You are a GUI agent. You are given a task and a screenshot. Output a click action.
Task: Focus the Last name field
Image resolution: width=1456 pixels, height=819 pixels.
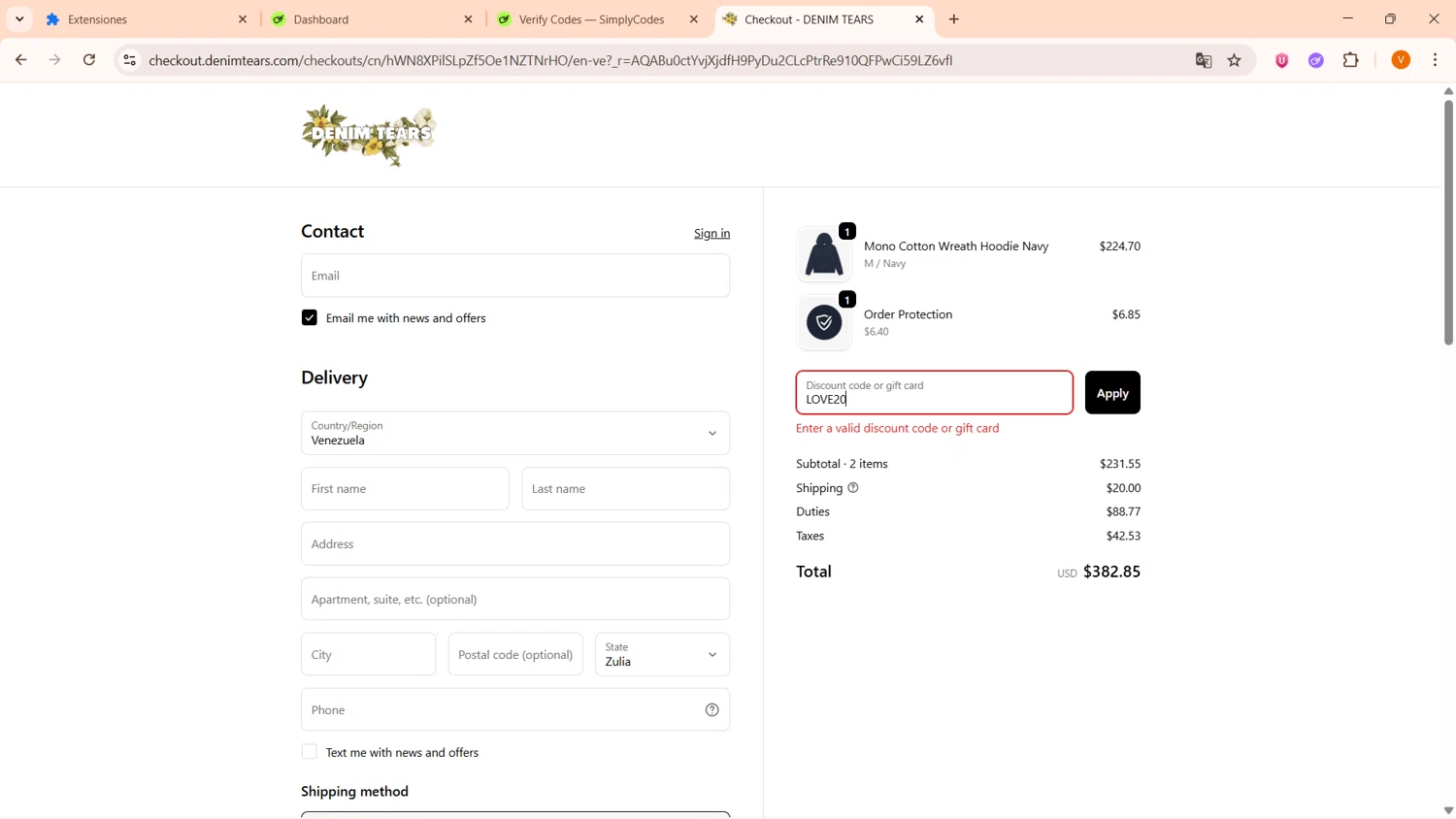[625, 488]
